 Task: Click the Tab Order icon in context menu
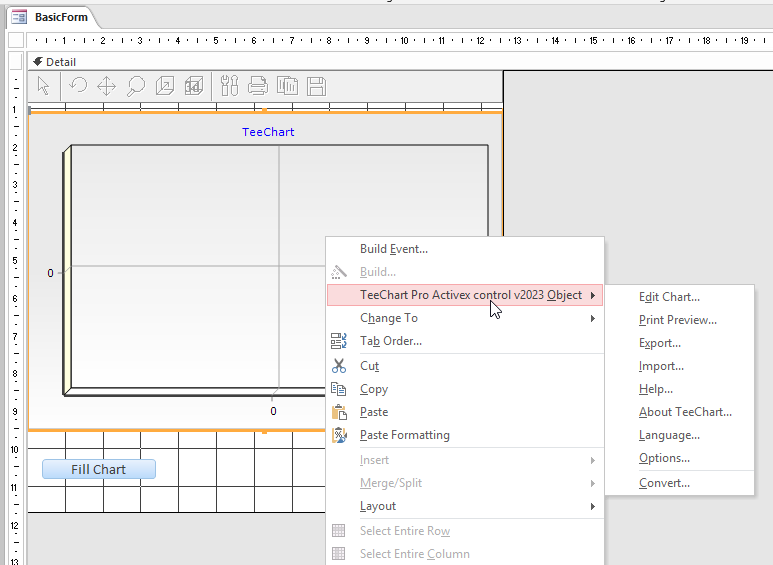339,341
